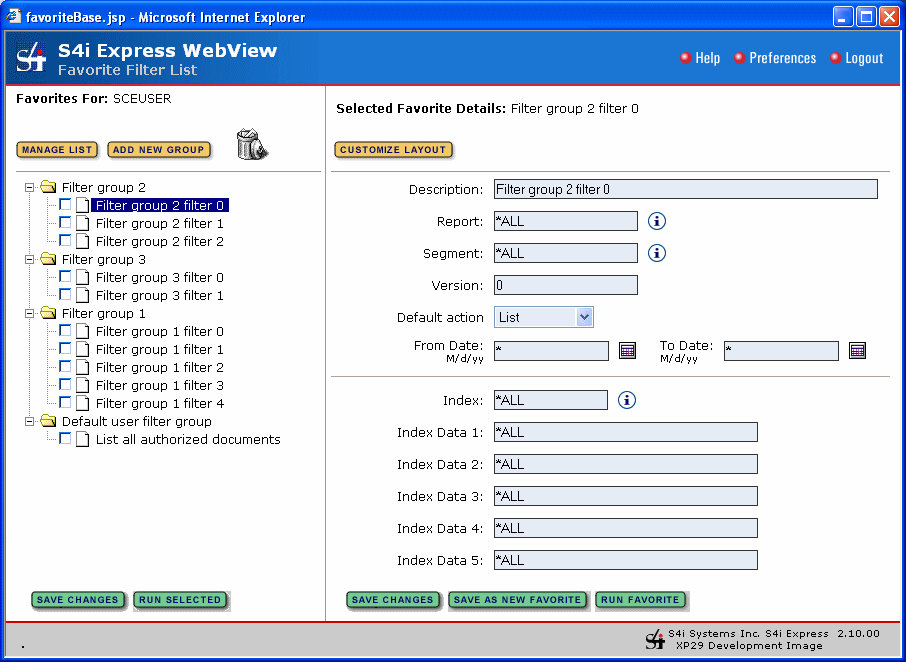
Task: Click into the To Date field
Action: (x=781, y=351)
